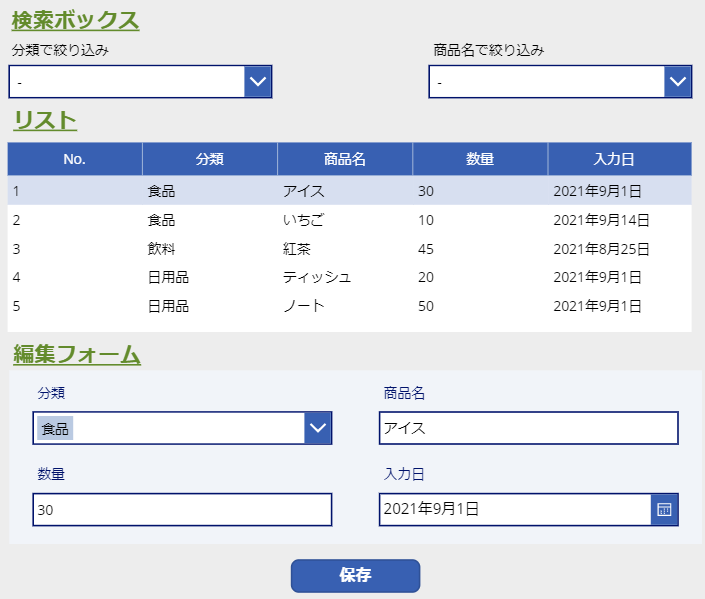
Task: Click the 商品名 column header in list
Action: (x=345, y=159)
